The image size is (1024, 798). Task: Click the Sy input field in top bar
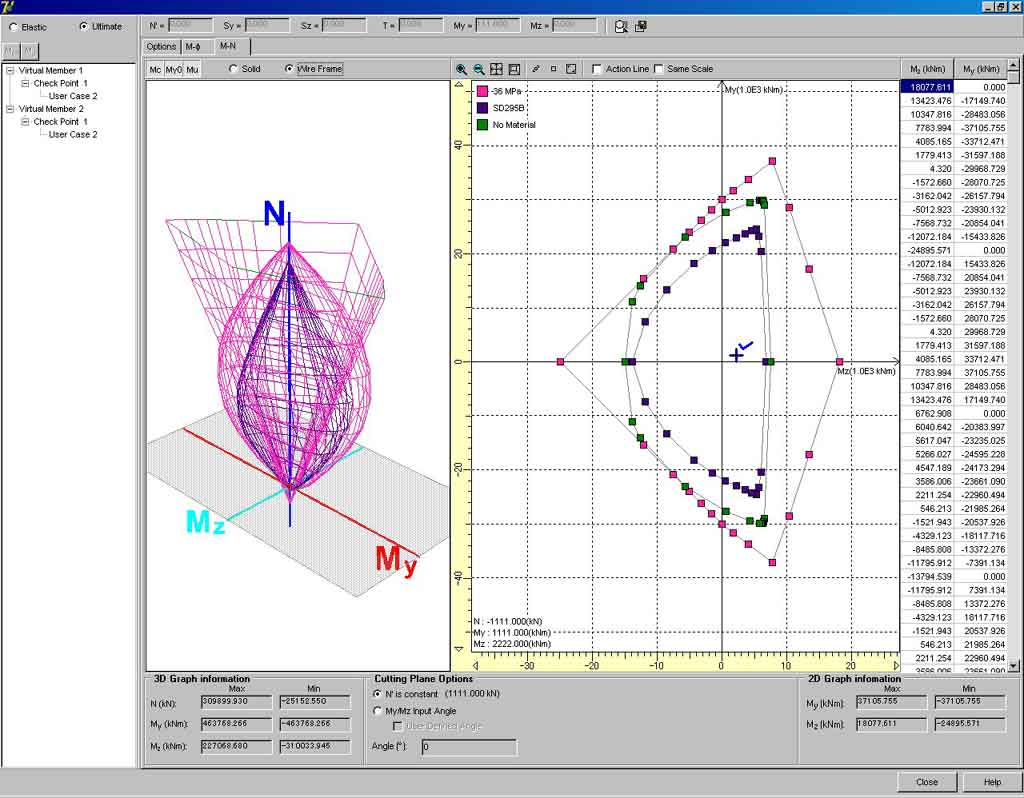267,25
